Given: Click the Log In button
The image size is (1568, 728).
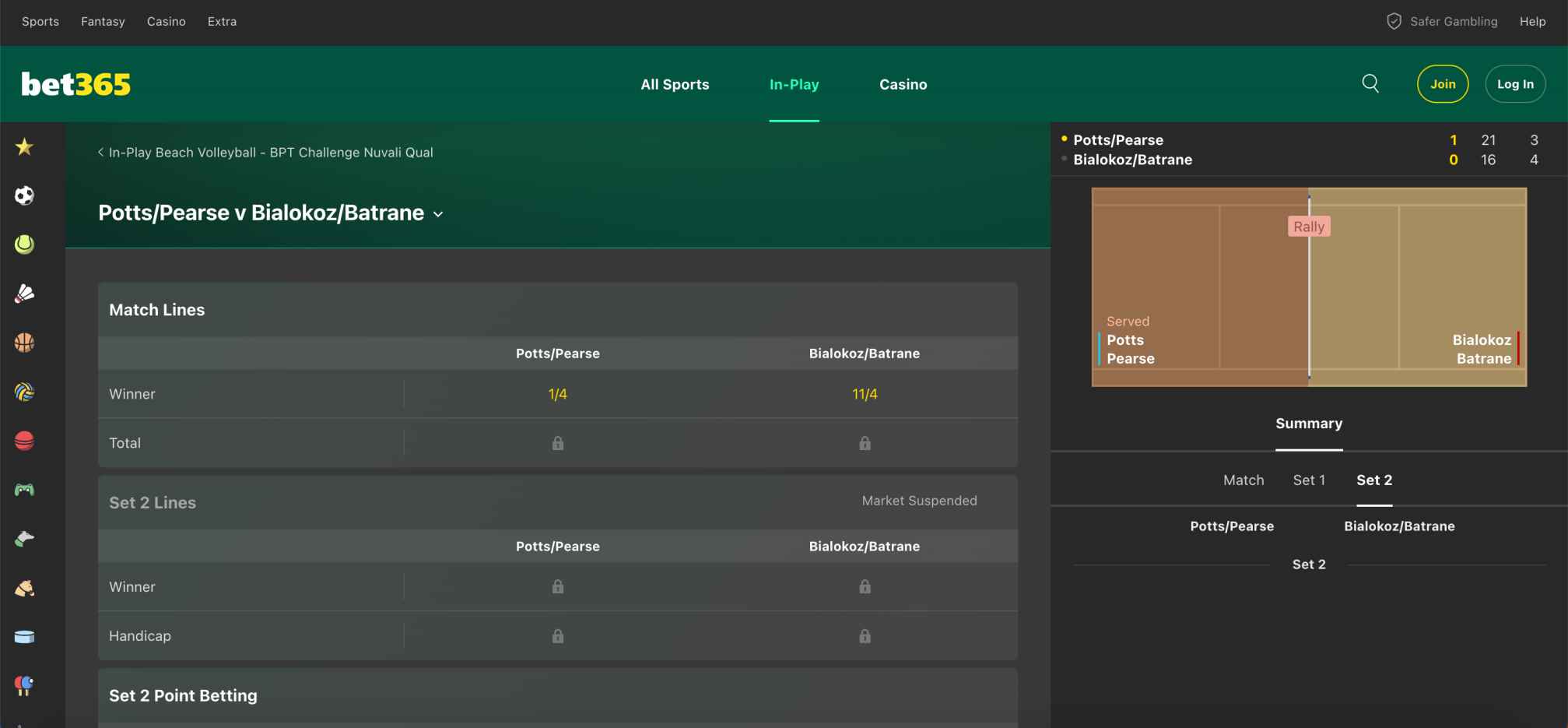Looking at the screenshot, I should (x=1515, y=83).
